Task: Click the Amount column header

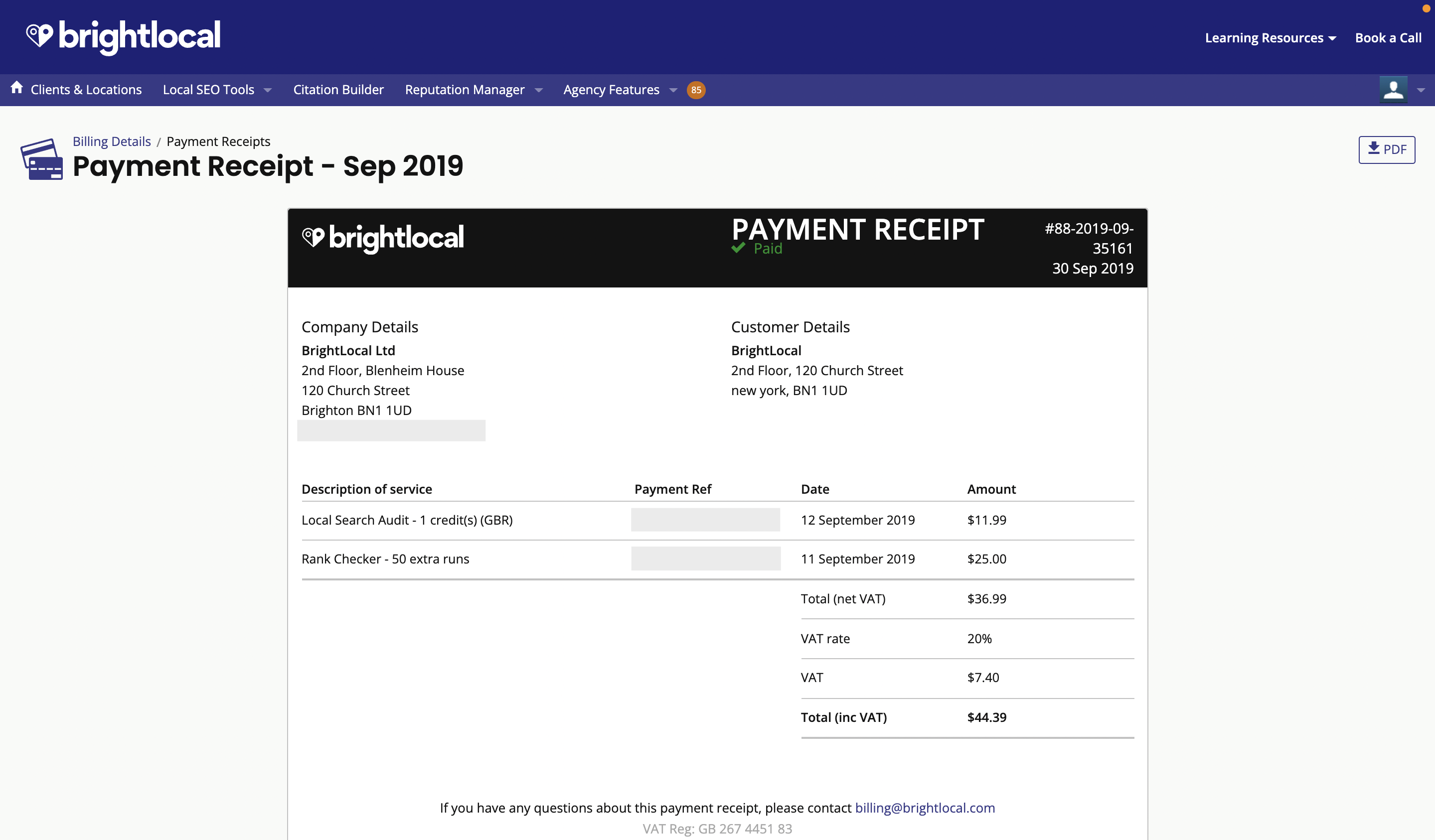Action: coord(991,489)
